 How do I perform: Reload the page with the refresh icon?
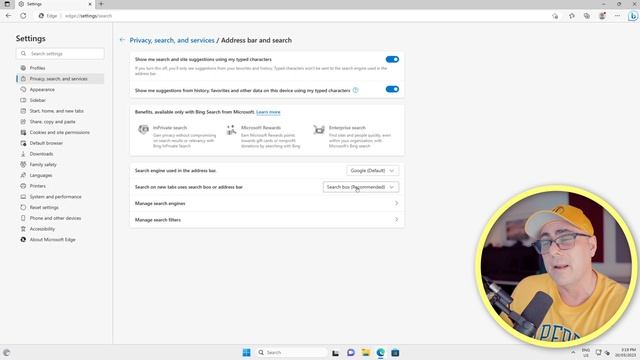coord(23,16)
